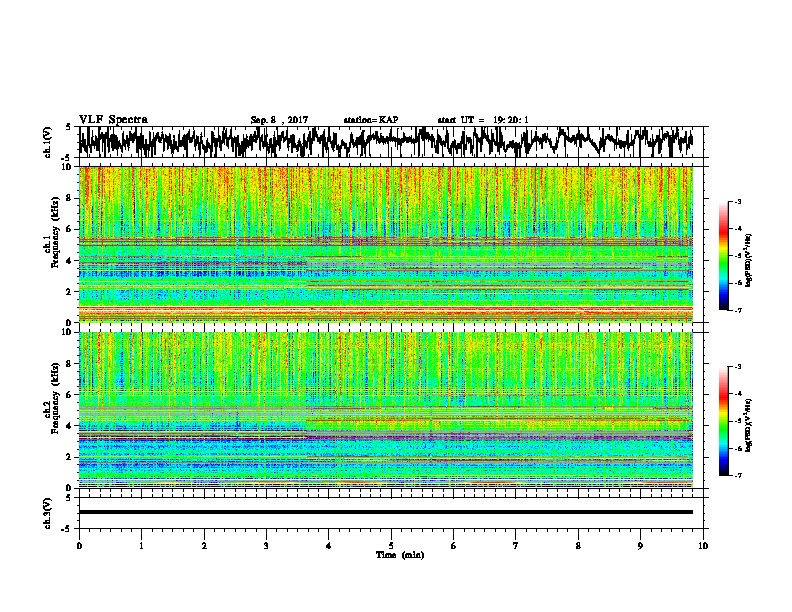Click the "10" kHz tick of ch.1 spectrogram
The height and width of the screenshot is (612, 792).
(x=68, y=167)
